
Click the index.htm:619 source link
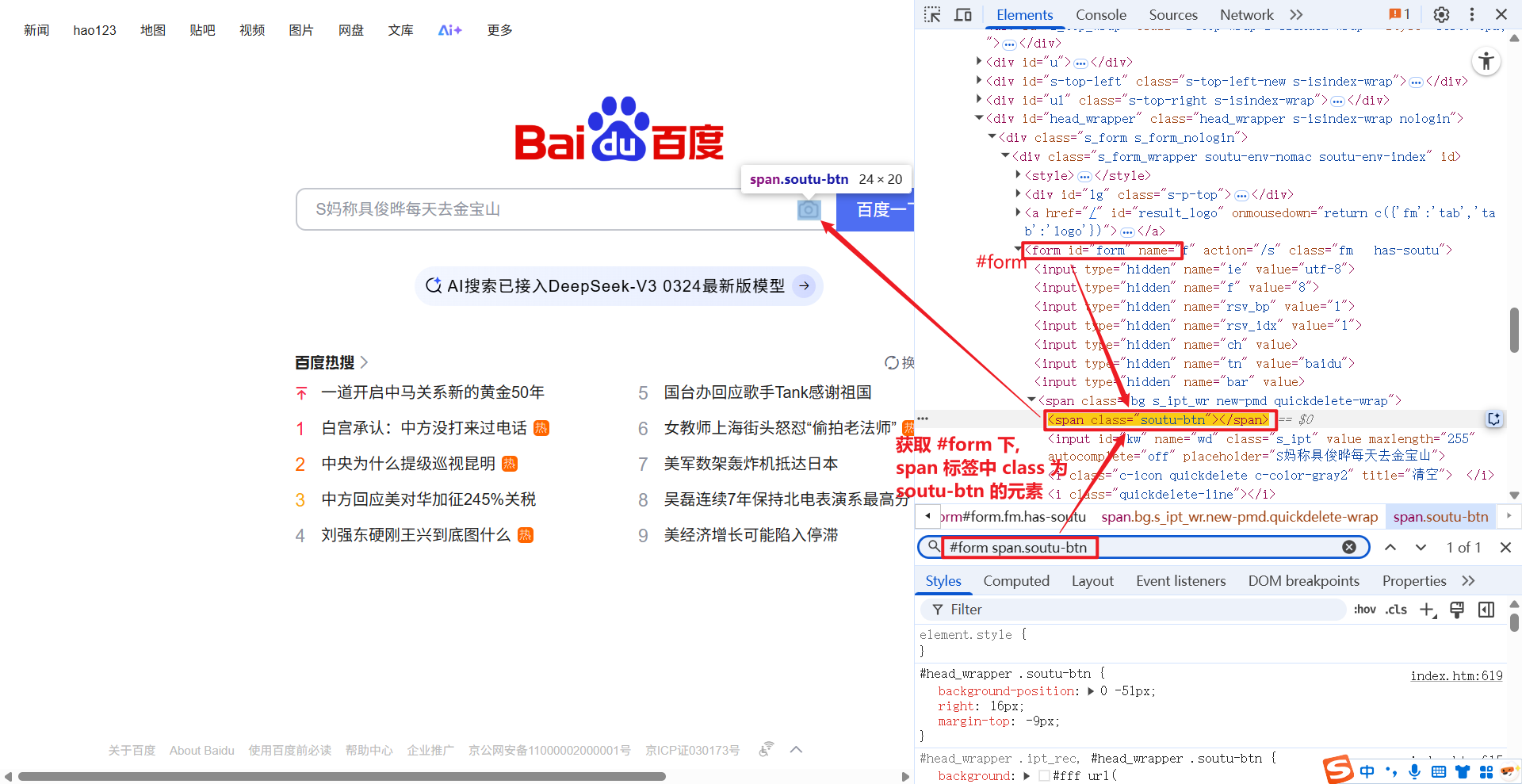1456,675
